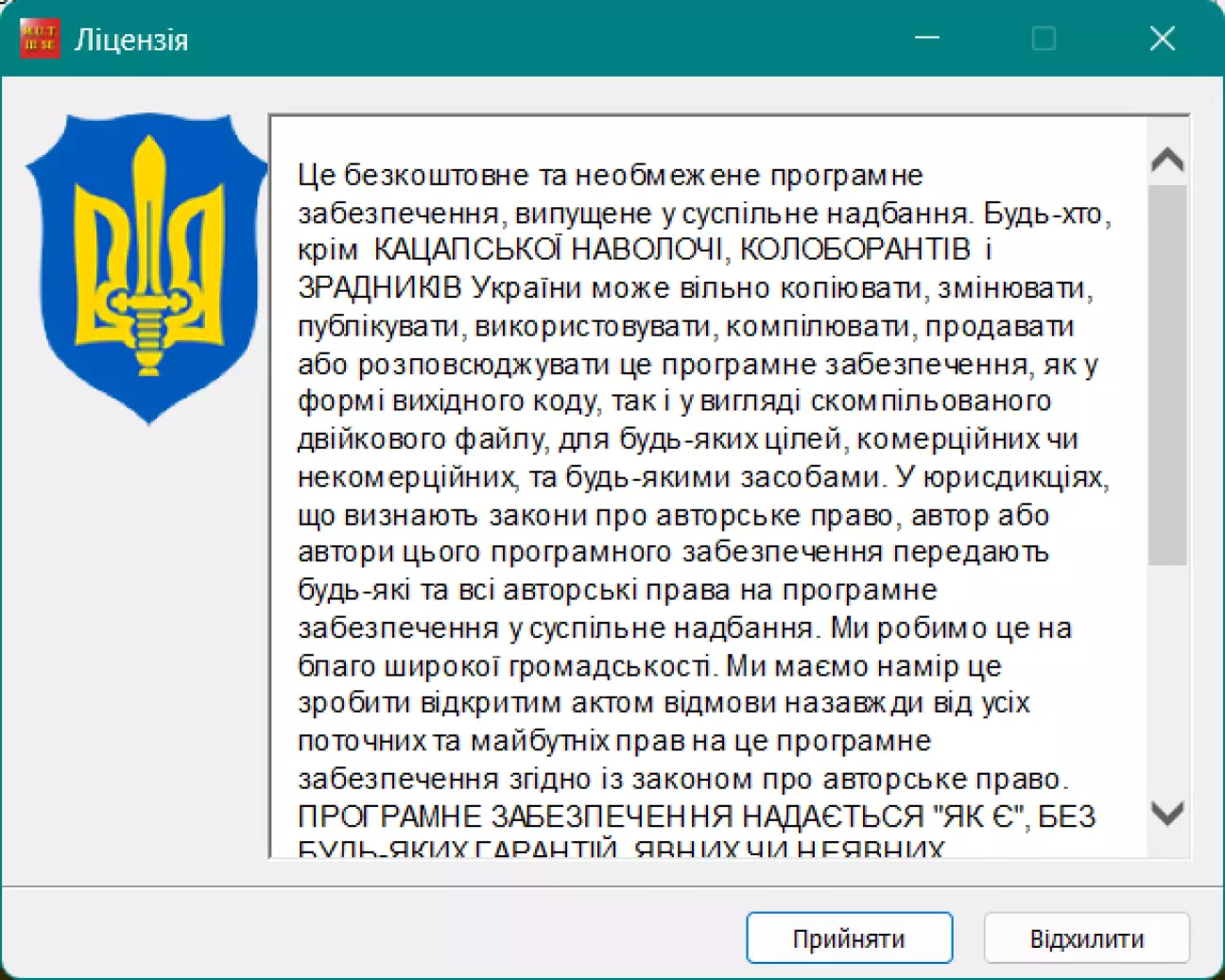Click the blue shield trident emblem
This screenshot has height=980, width=1225.
click(x=147, y=267)
